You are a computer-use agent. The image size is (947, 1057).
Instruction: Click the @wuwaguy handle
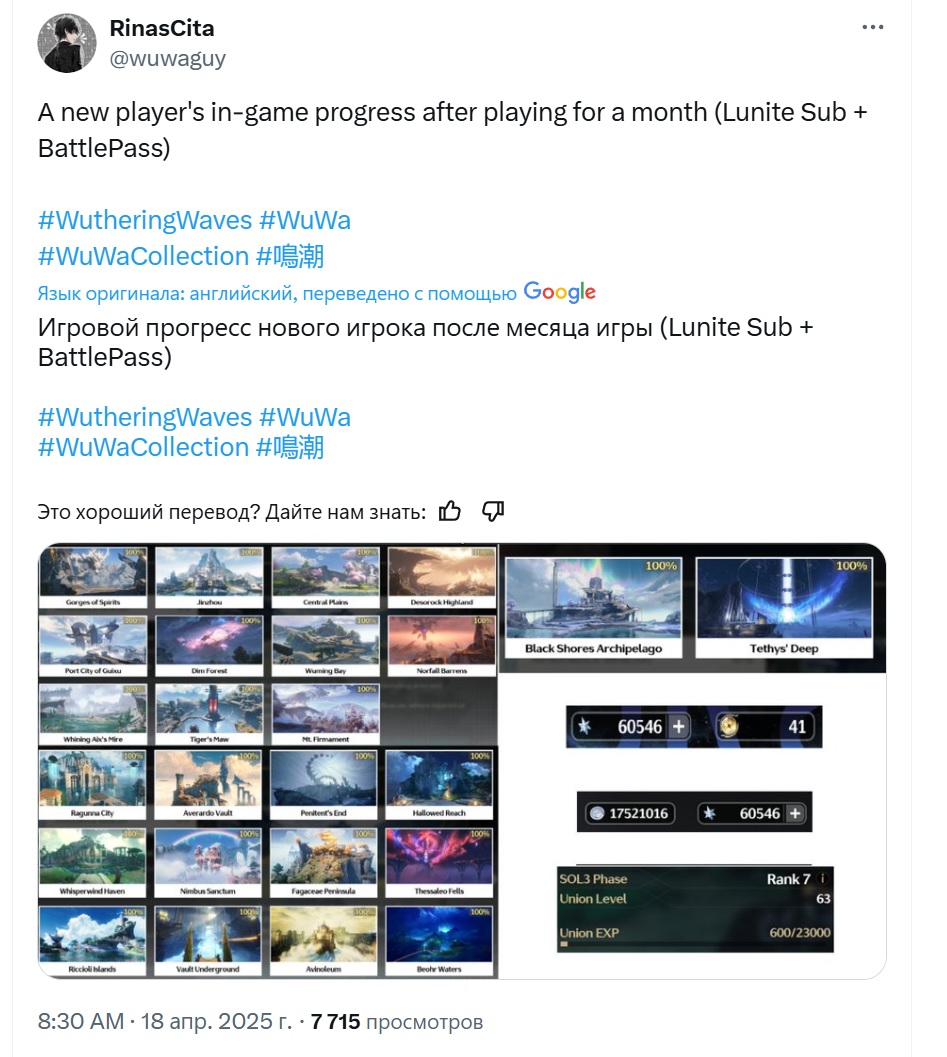(x=167, y=59)
